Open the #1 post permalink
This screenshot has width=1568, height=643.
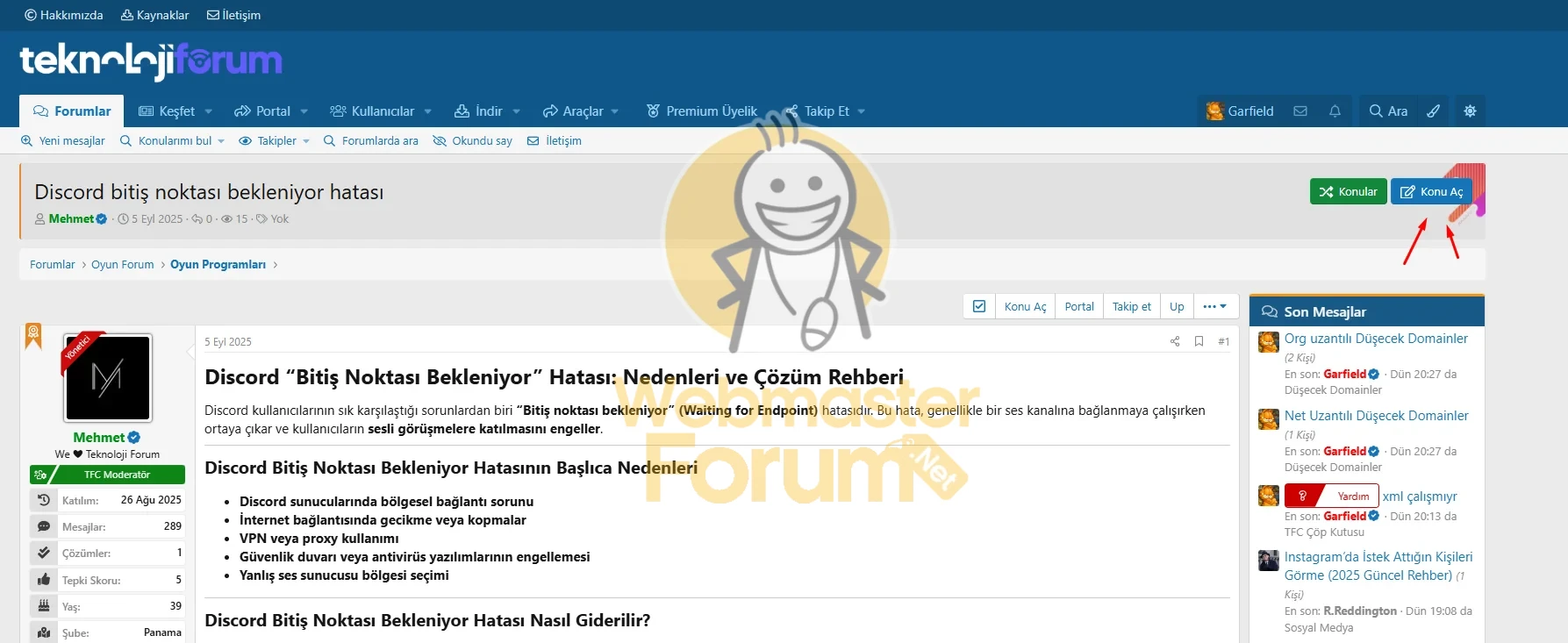(1224, 341)
